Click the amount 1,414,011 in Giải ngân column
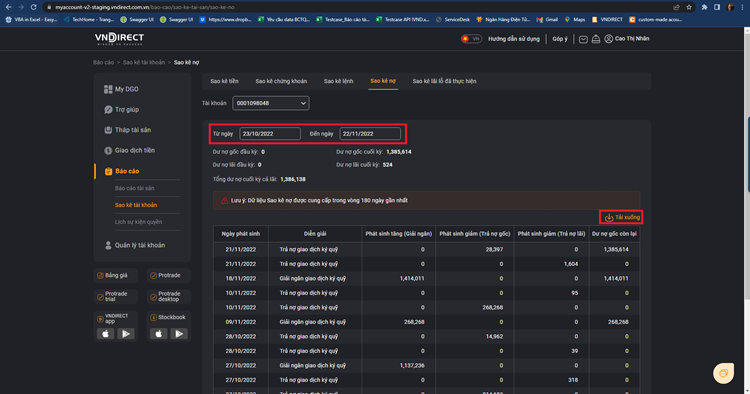This screenshot has height=394, width=750. tap(412, 278)
